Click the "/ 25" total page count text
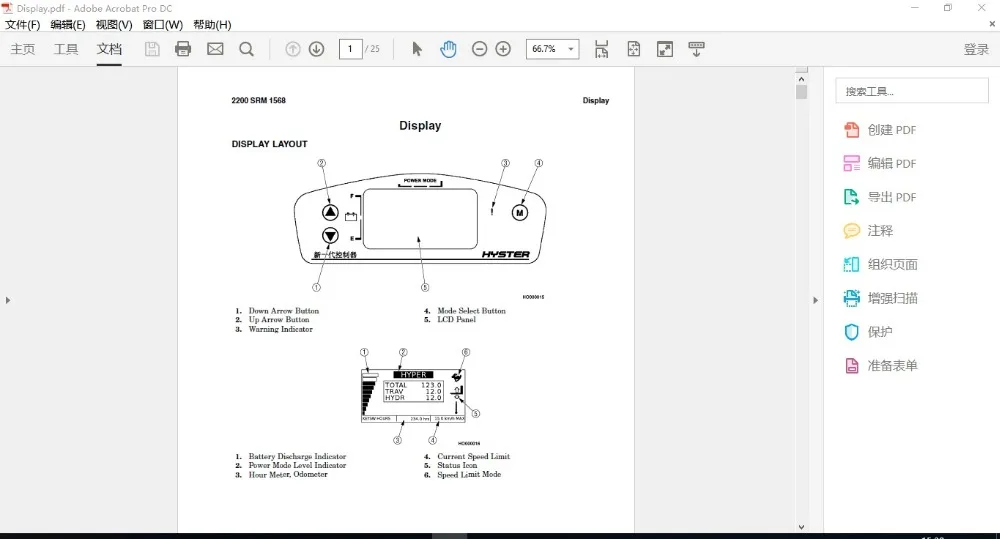This screenshot has height=539, width=1000. tap(372, 49)
